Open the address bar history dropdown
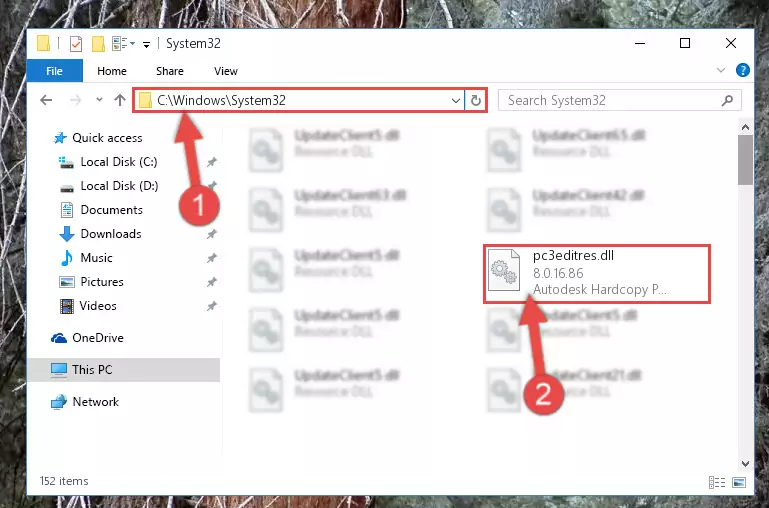This screenshot has height=508, width=769. [x=456, y=101]
